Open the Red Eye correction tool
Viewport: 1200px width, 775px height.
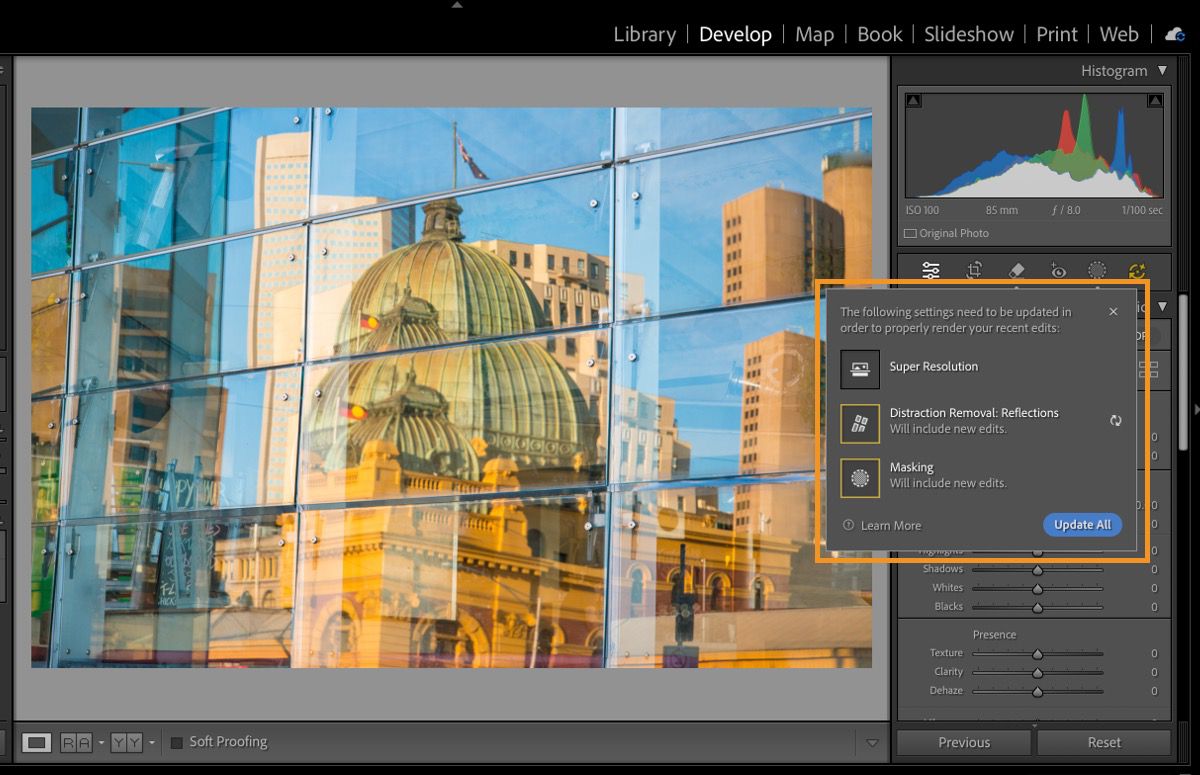coord(1058,270)
